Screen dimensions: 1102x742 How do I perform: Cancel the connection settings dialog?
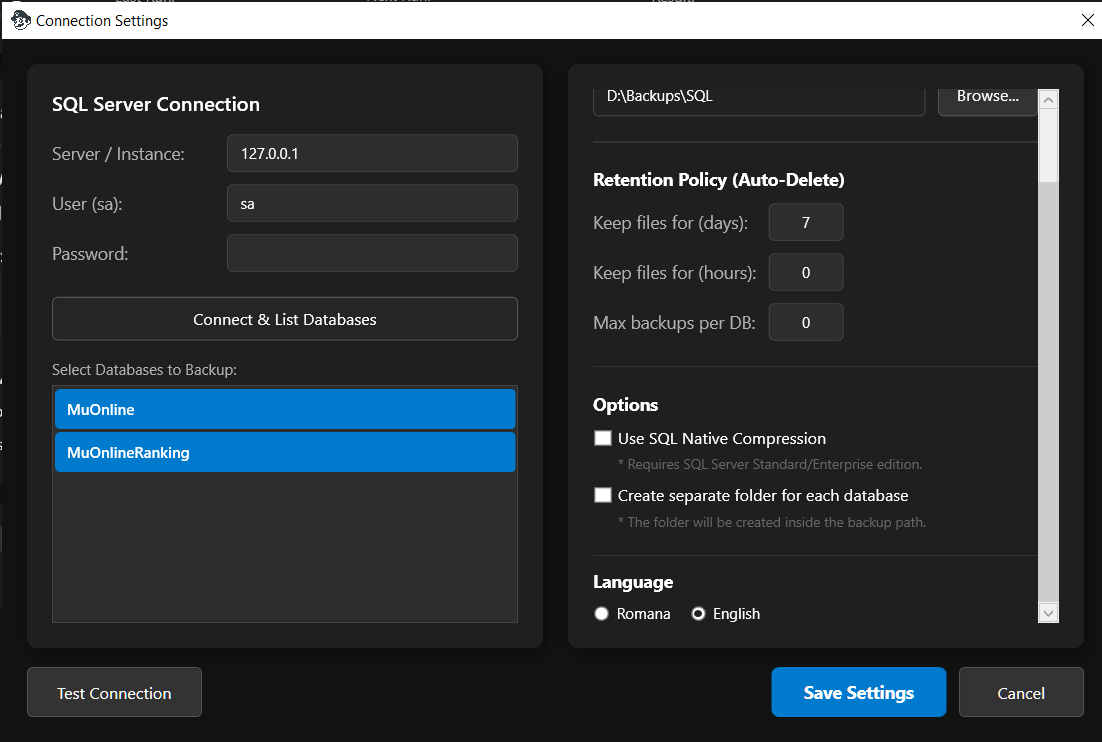coord(1020,692)
